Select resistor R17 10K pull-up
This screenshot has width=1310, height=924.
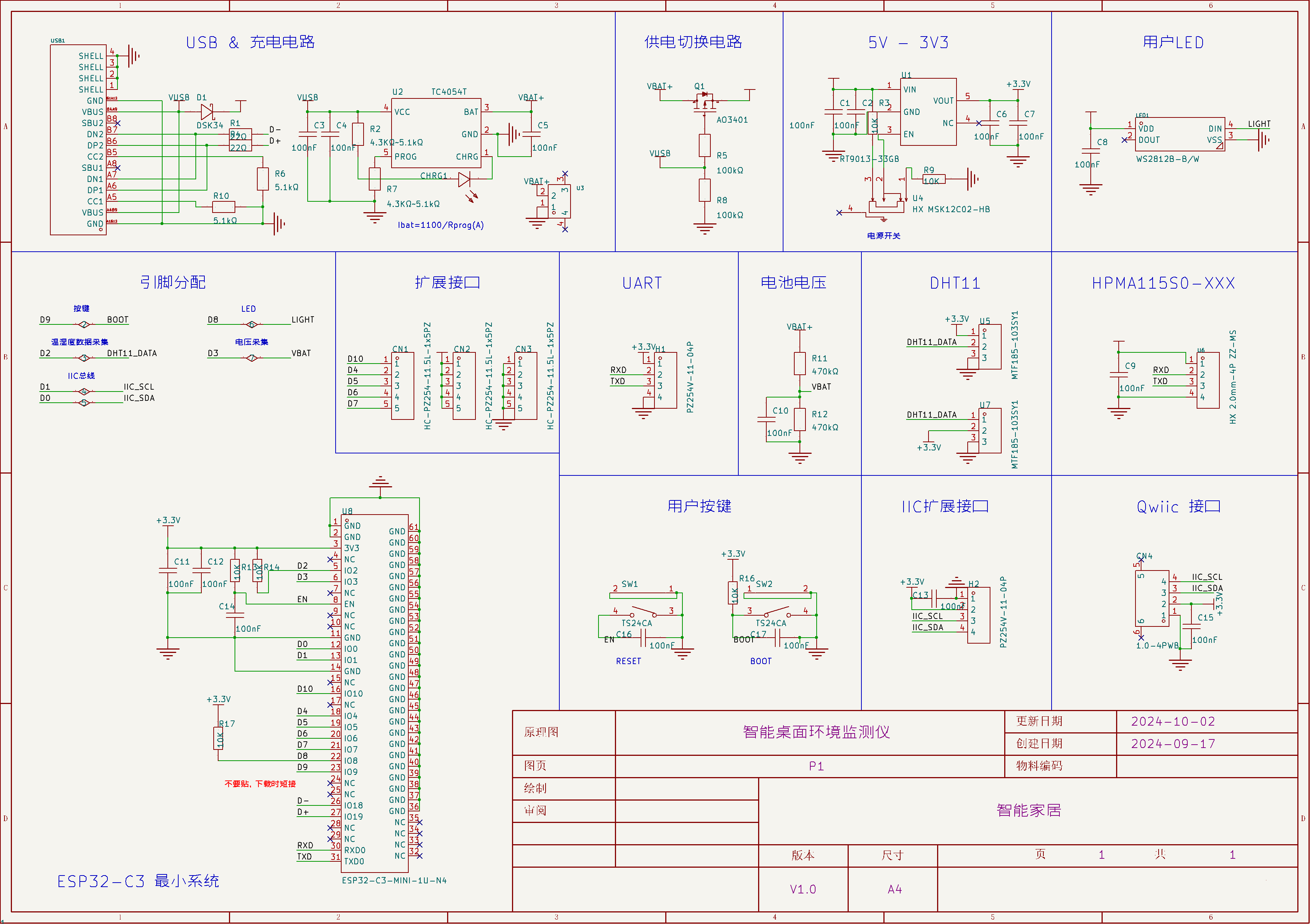click(218, 739)
